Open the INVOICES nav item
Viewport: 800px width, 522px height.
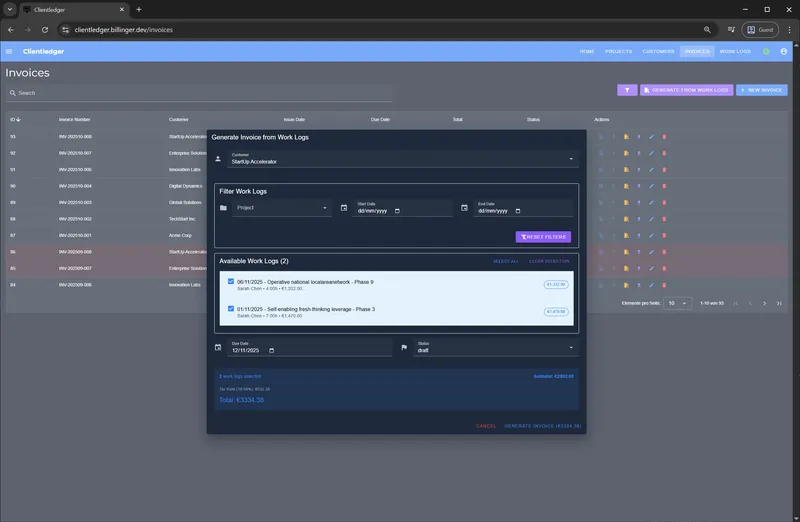tap(697, 52)
